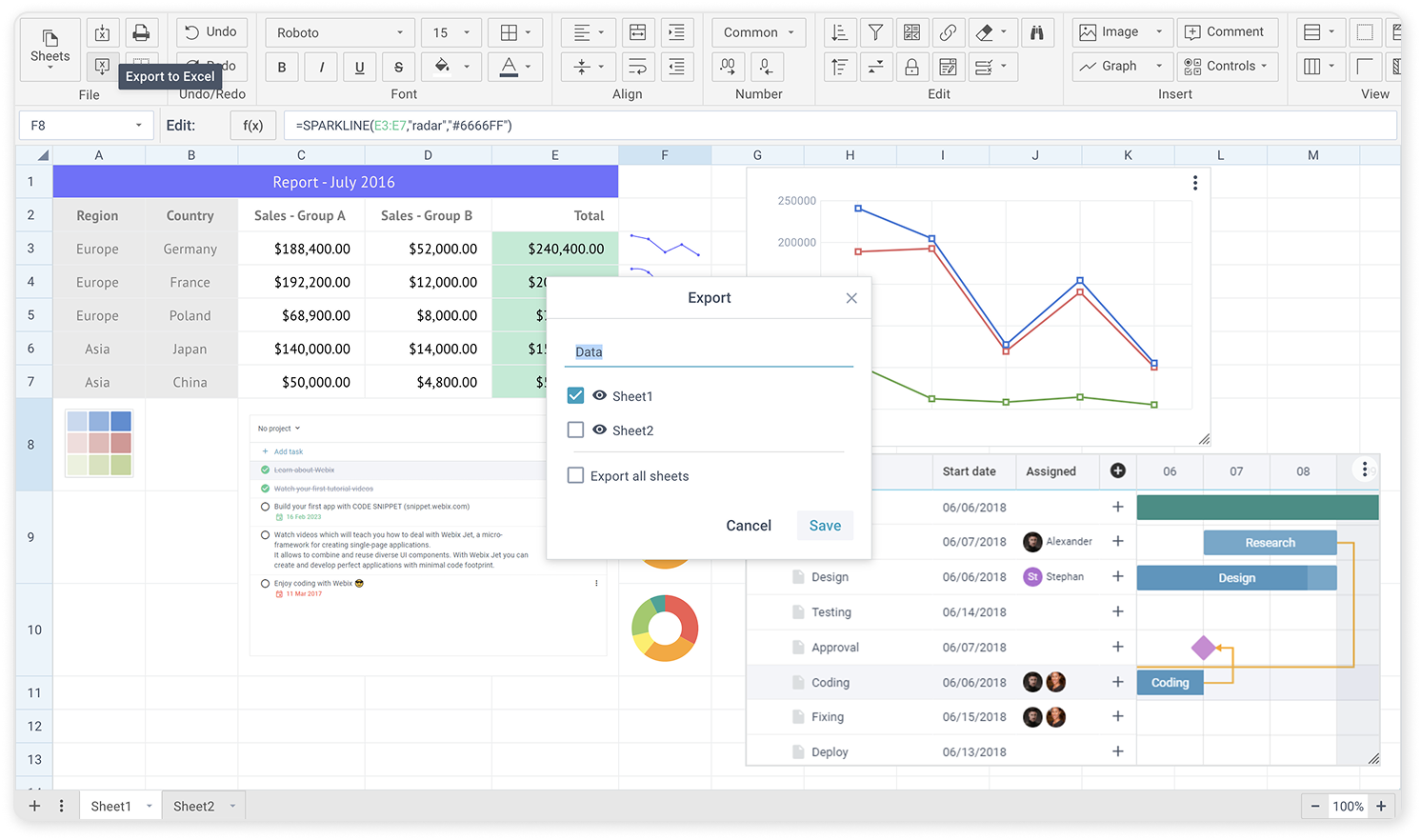Image resolution: width=1421 pixels, height=840 pixels.
Task: Click the wrap text icon
Action: (x=638, y=67)
